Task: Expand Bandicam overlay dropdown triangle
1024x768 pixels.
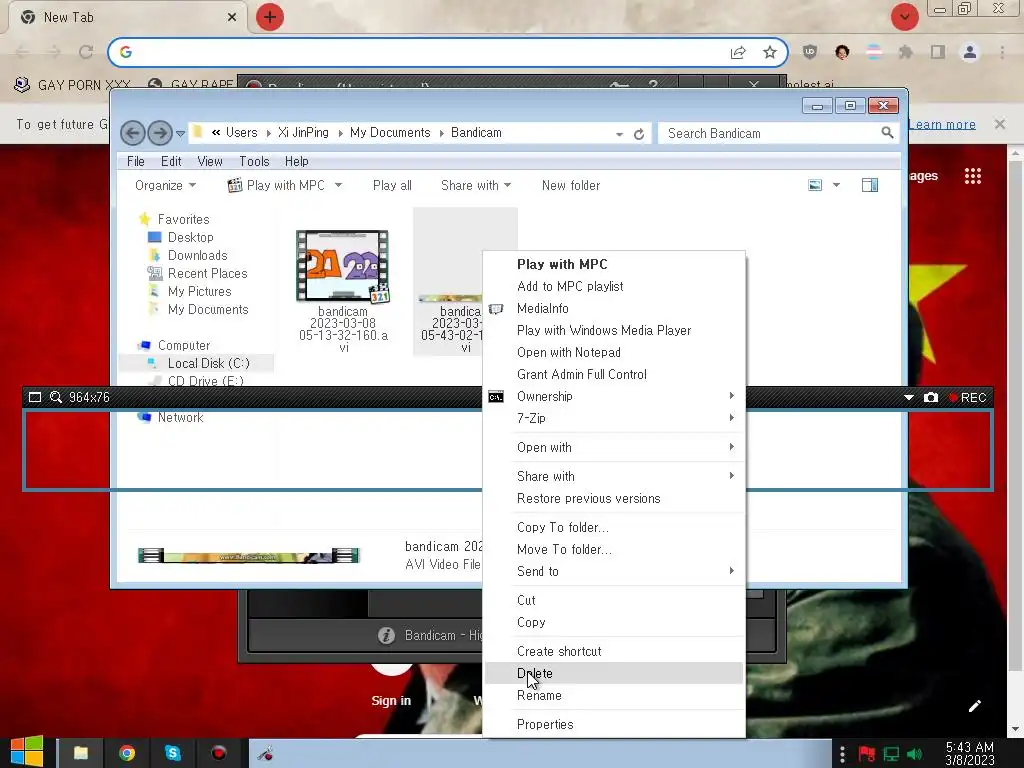Action: 908,397
